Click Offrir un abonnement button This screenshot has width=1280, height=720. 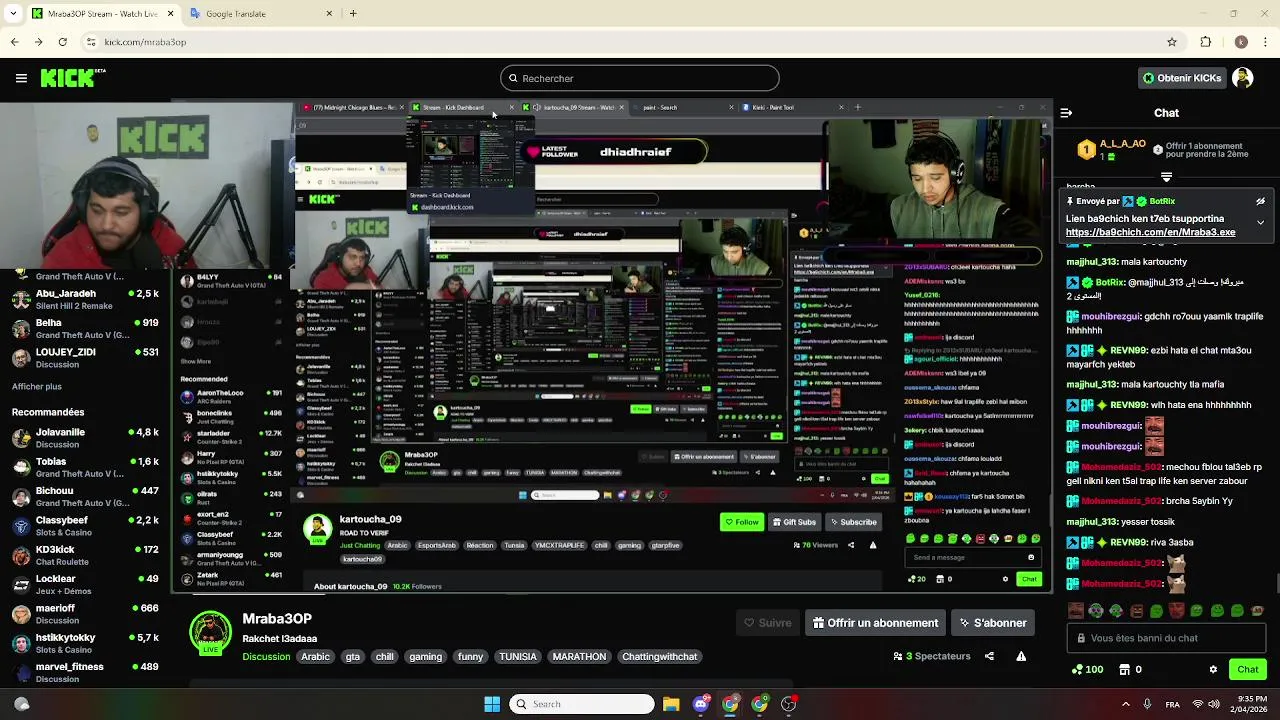[875, 623]
